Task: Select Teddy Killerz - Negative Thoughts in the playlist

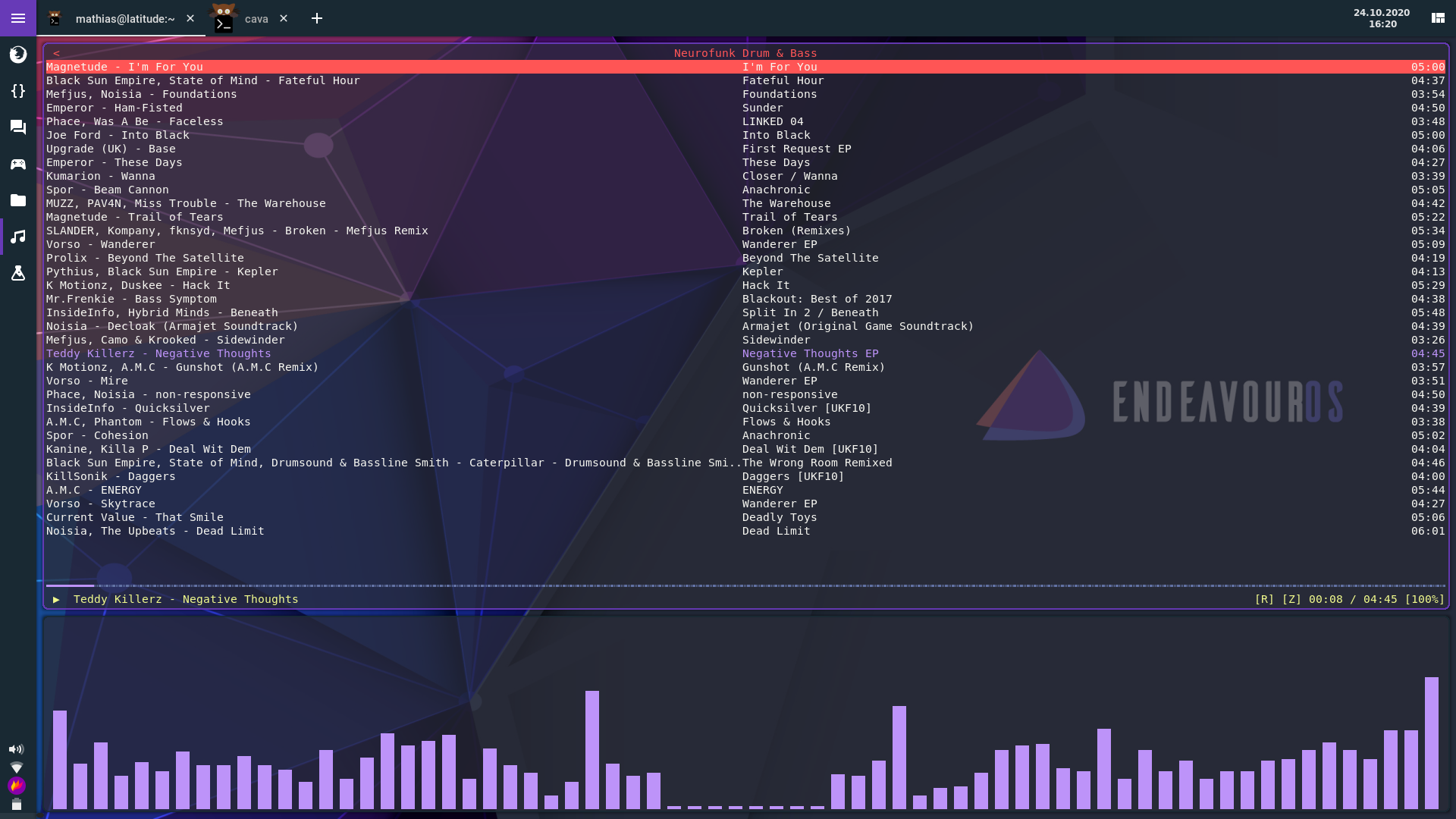Action: click(x=158, y=353)
